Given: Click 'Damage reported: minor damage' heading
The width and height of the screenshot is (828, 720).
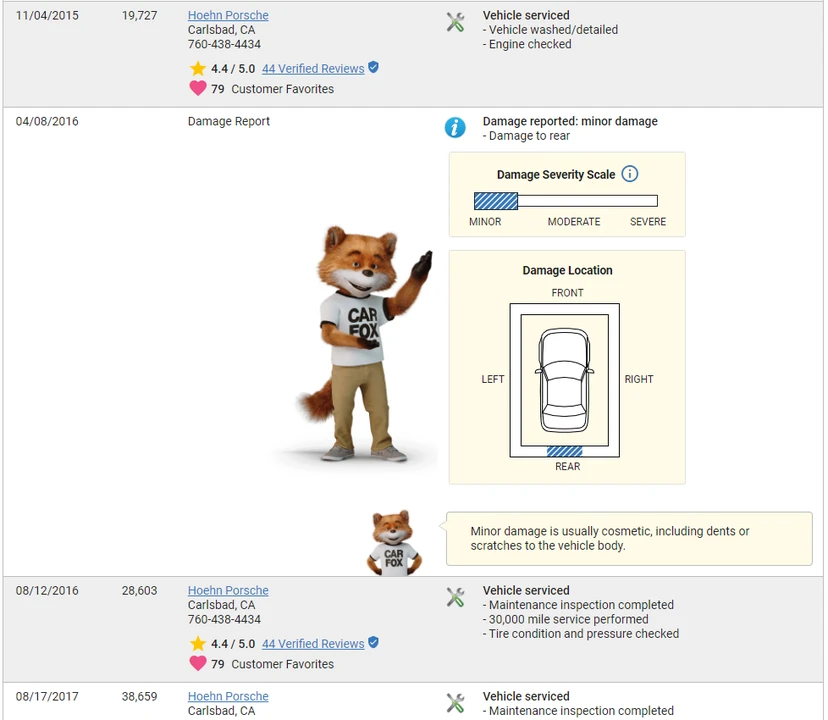Looking at the screenshot, I should coord(570,121).
